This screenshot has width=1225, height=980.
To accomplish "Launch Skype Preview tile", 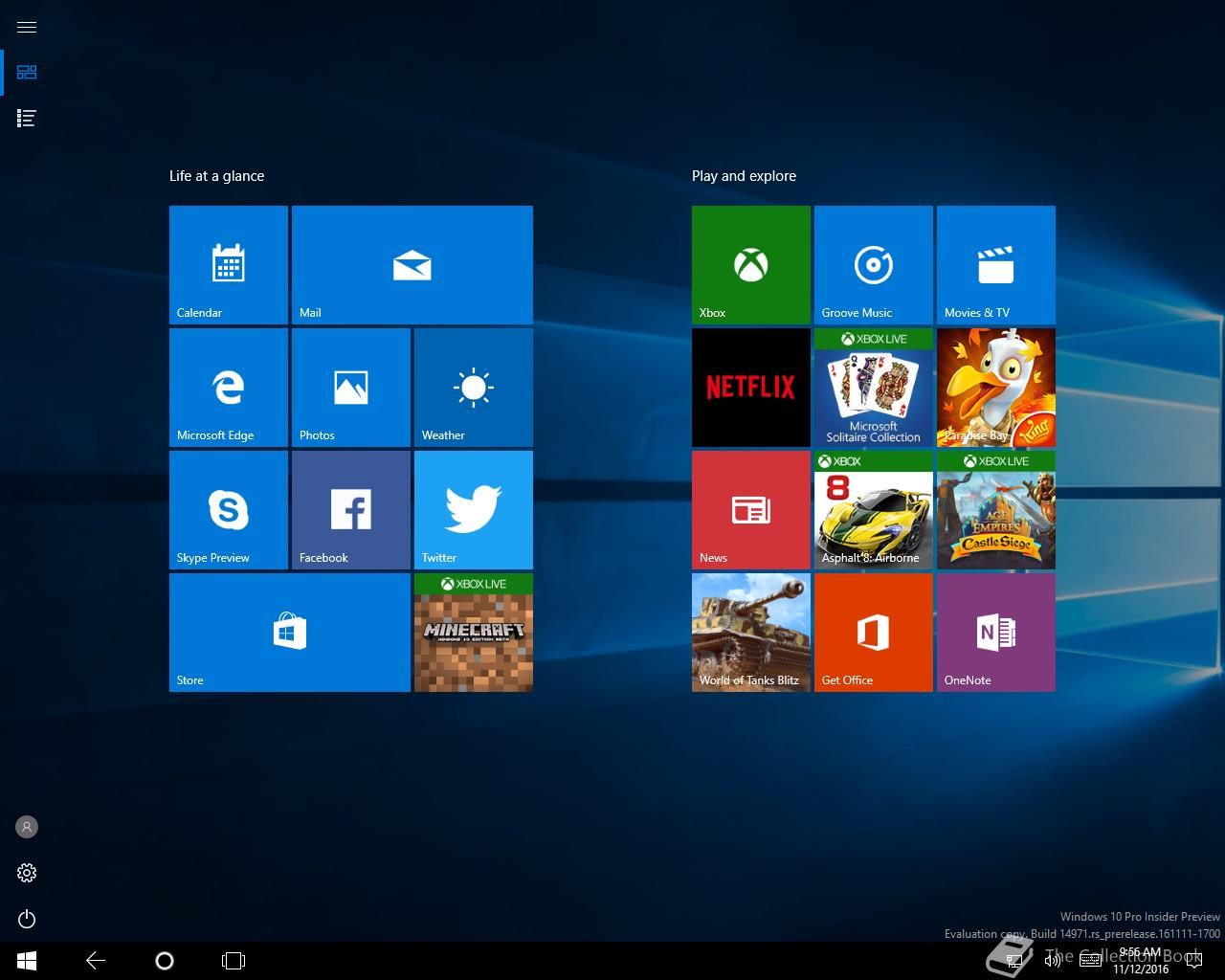I will 229,510.
